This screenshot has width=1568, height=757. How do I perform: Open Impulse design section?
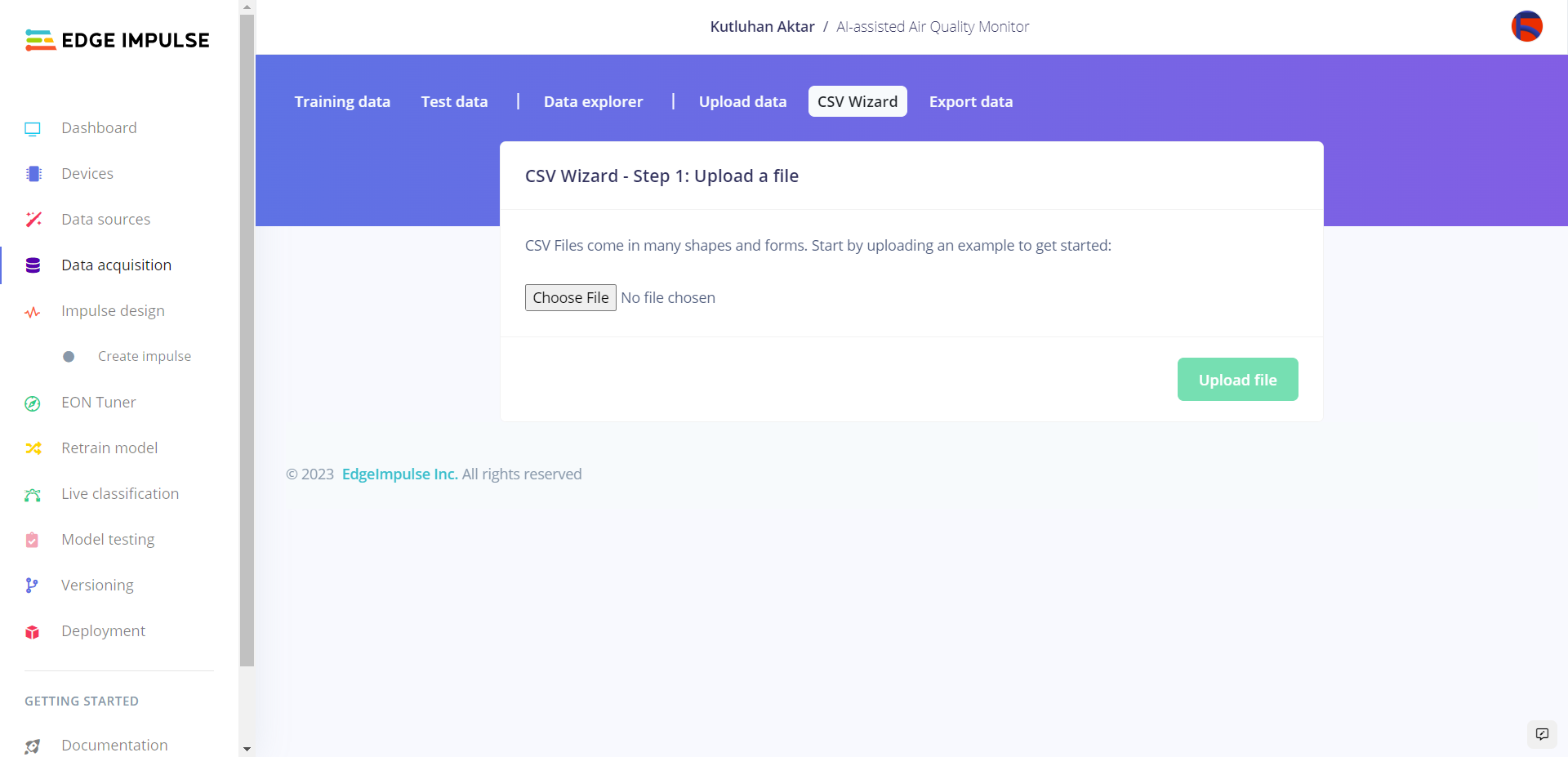click(x=114, y=311)
